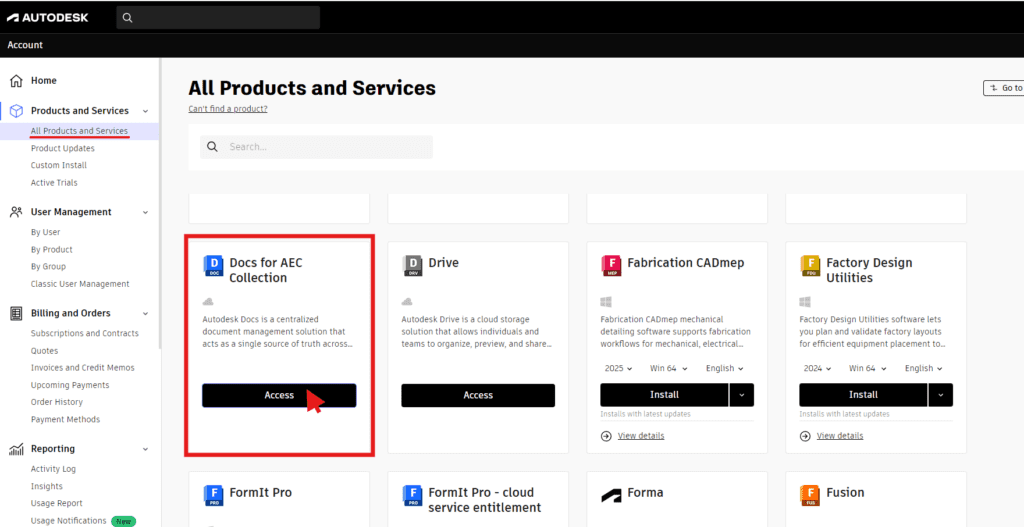Viewport: 1024px width, 527px height.
Task: Click the Billing and Orders icon
Action: 16,313
